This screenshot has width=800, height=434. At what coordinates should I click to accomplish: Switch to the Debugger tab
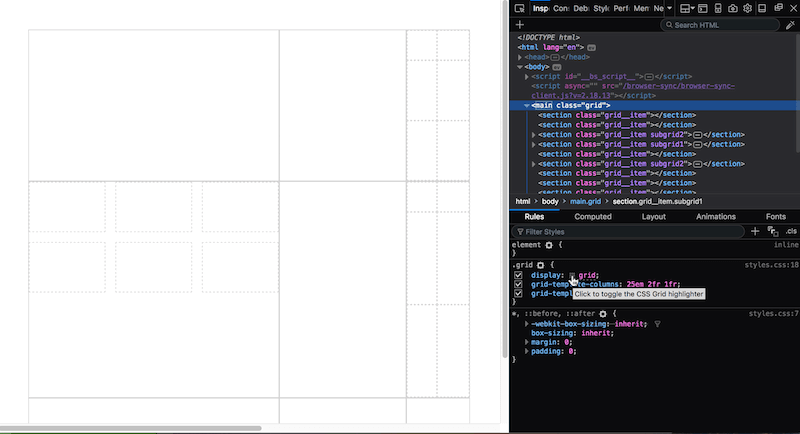[581, 8]
